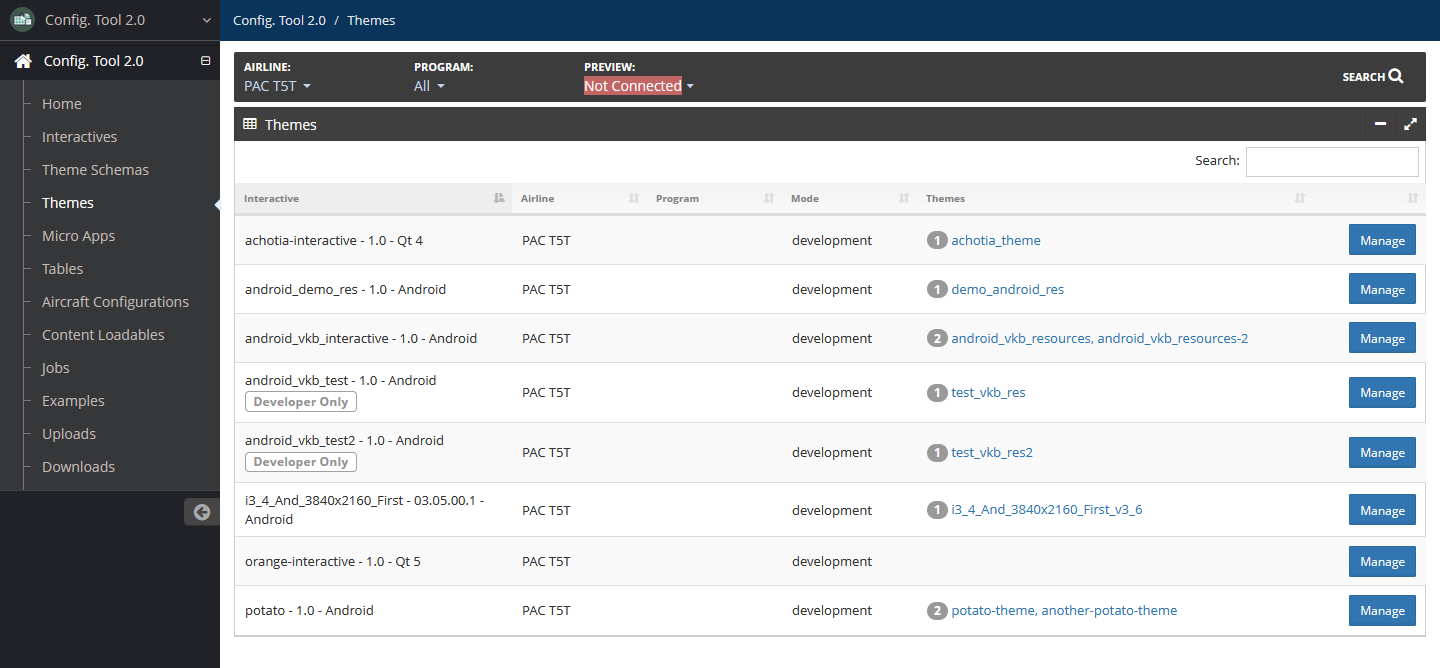Open potato-theme, another-potato-theme link
The width and height of the screenshot is (1440, 668).
[x=1064, y=611]
